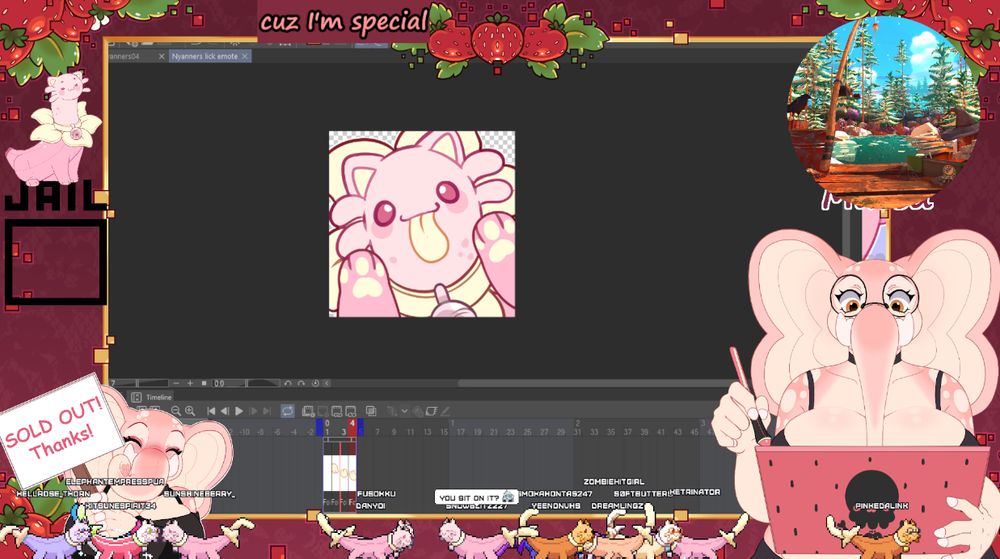
Task: Play the animation
Action: click(239, 411)
